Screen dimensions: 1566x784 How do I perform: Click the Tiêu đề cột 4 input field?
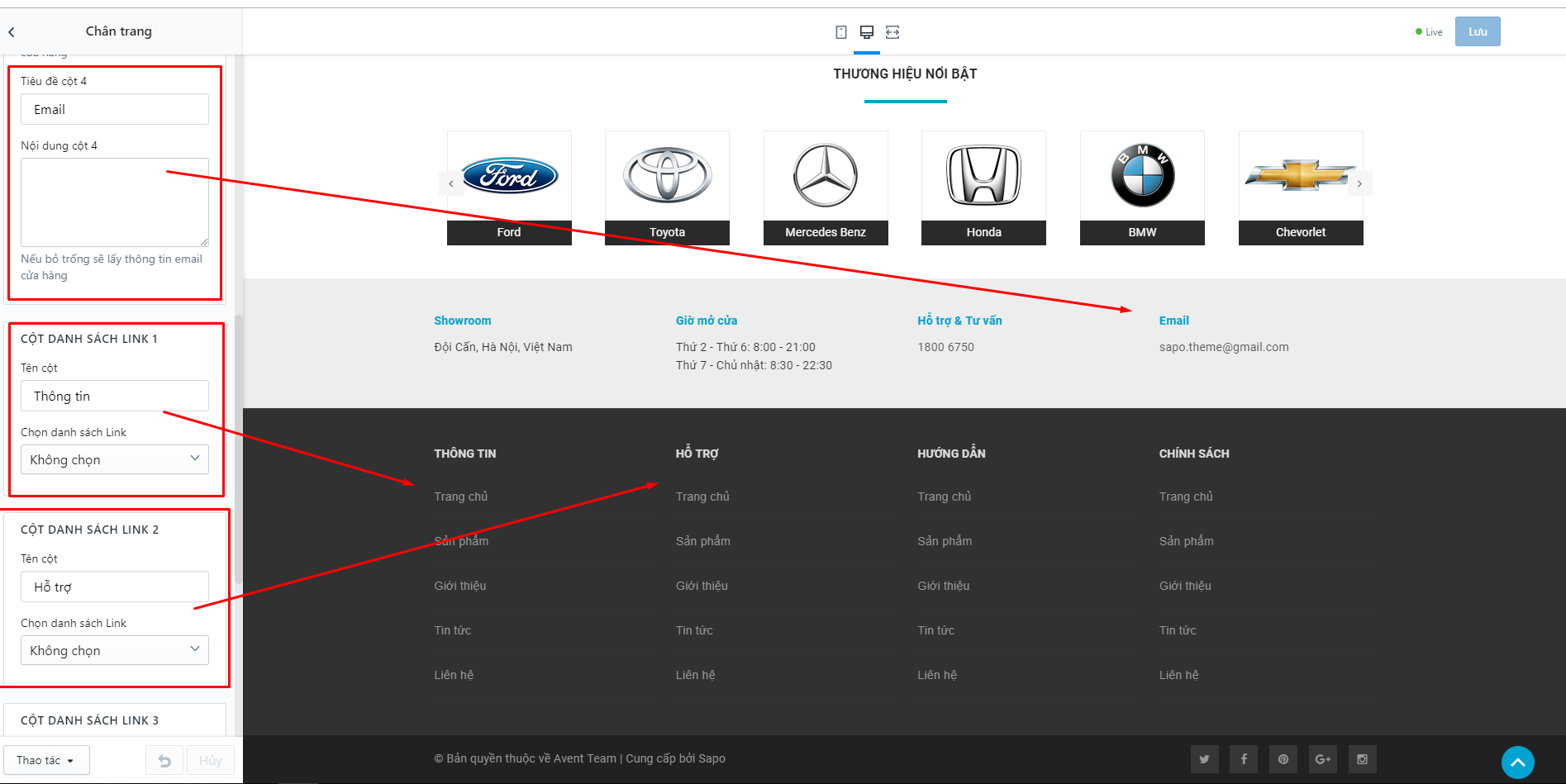pyautogui.click(x=115, y=109)
